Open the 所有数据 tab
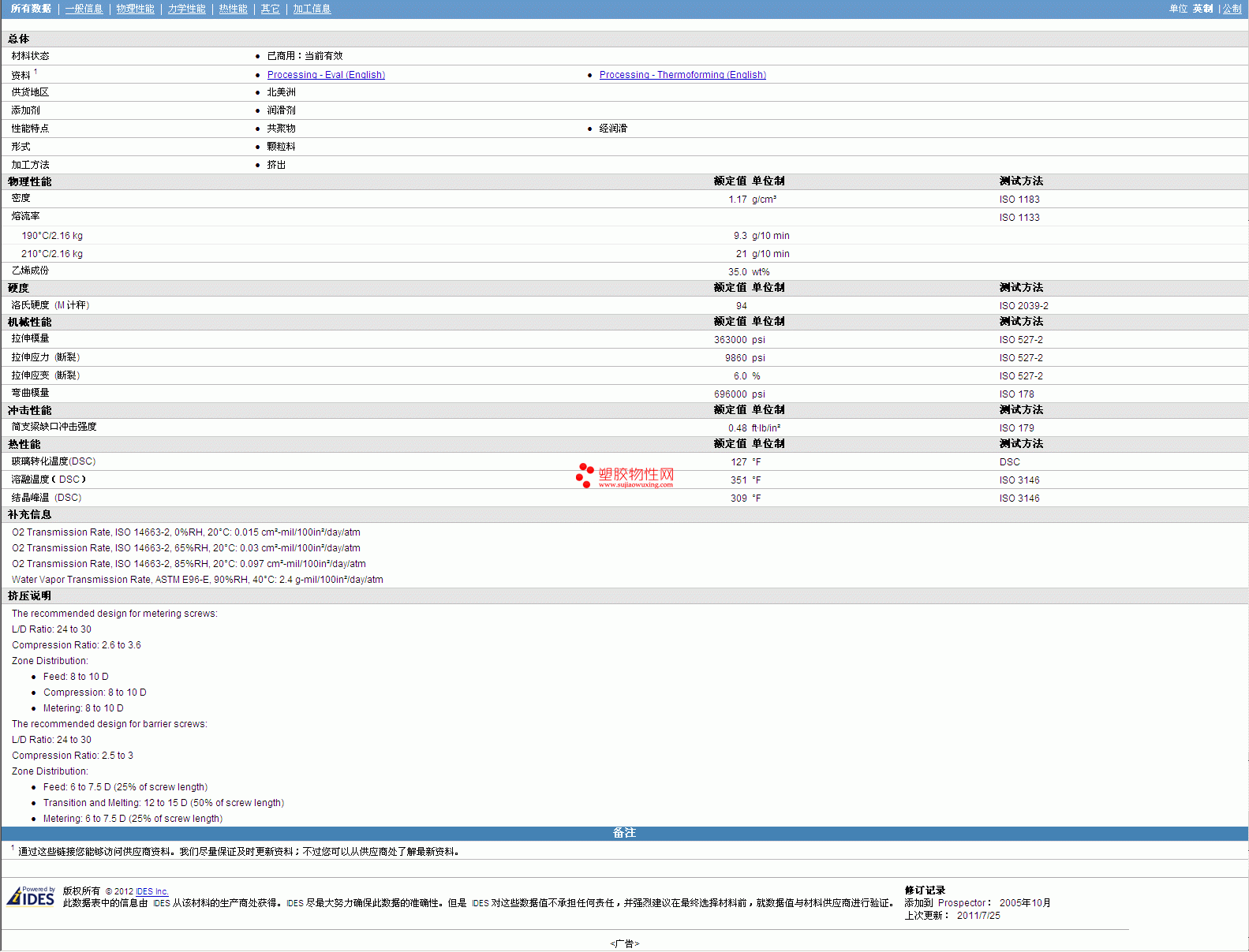This screenshot has height=952, width=1249. click(31, 9)
